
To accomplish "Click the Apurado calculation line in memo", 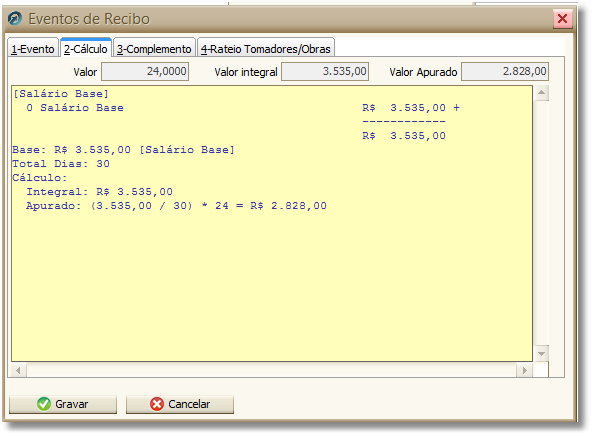I will point(176,206).
